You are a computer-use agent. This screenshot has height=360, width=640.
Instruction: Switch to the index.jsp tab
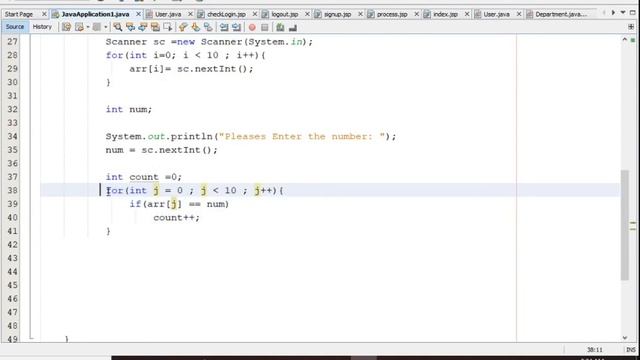click(445, 14)
